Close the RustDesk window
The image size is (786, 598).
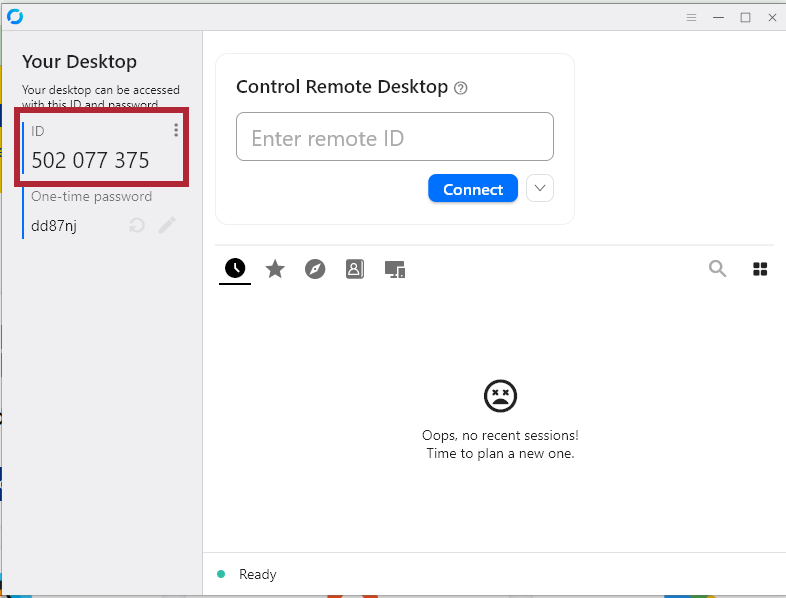coord(772,18)
